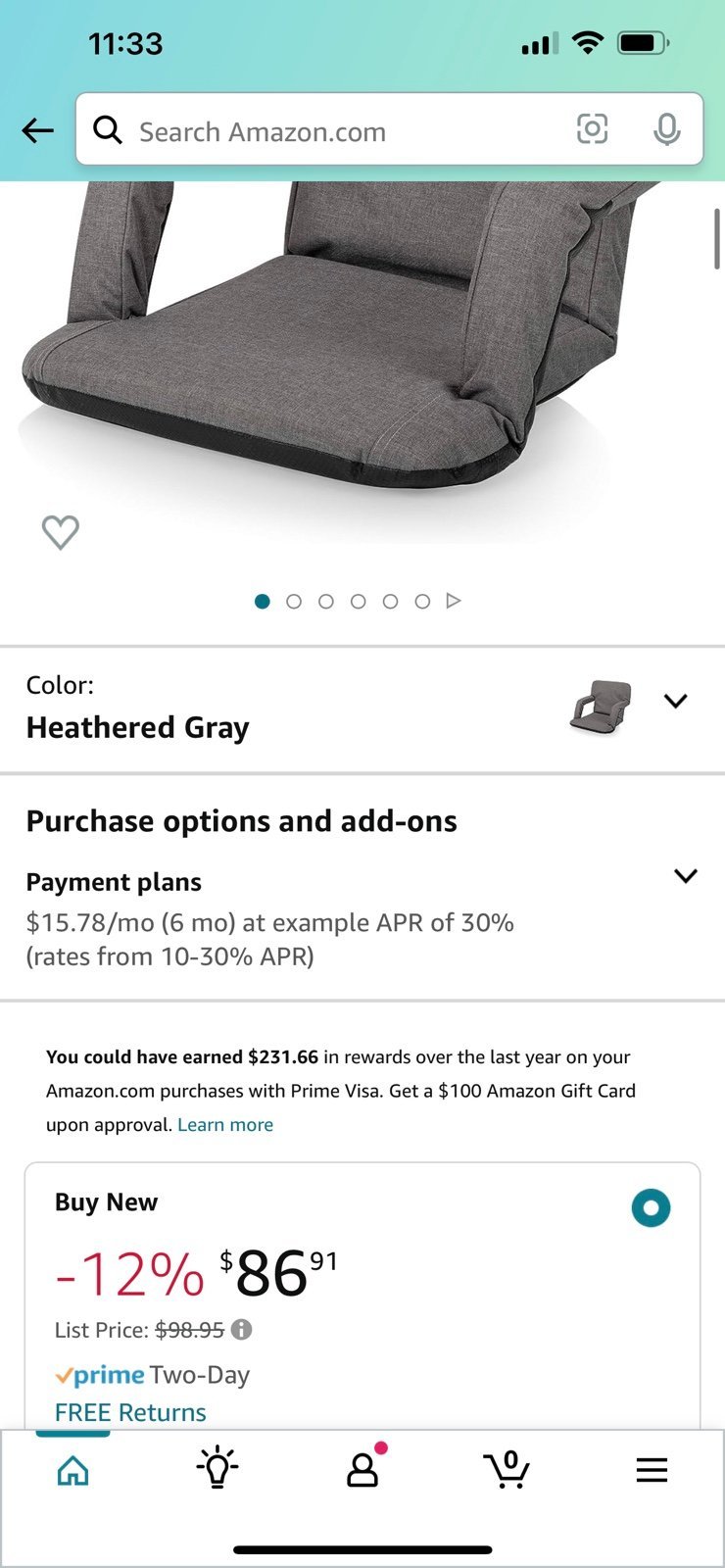Open the Learn more link
The width and height of the screenshot is (725, 1568).
coord(225,1125)
